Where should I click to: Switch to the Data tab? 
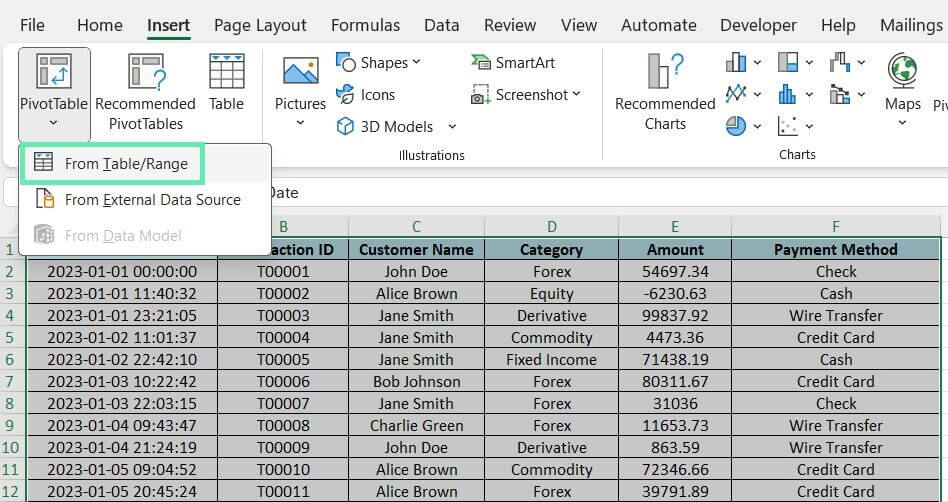pyautogui.click(x=442, y=25)
